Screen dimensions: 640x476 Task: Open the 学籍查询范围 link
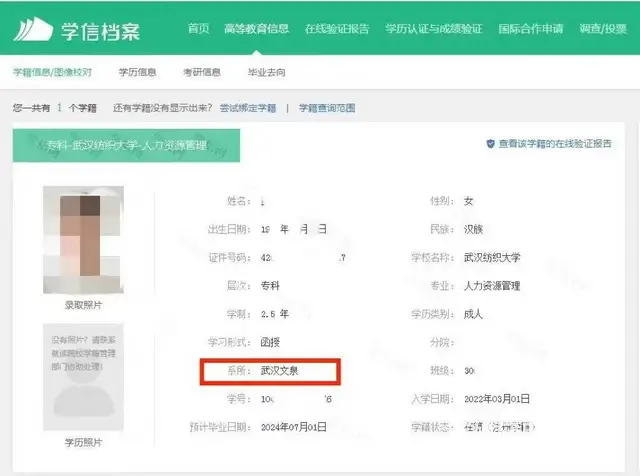(327, 108)
